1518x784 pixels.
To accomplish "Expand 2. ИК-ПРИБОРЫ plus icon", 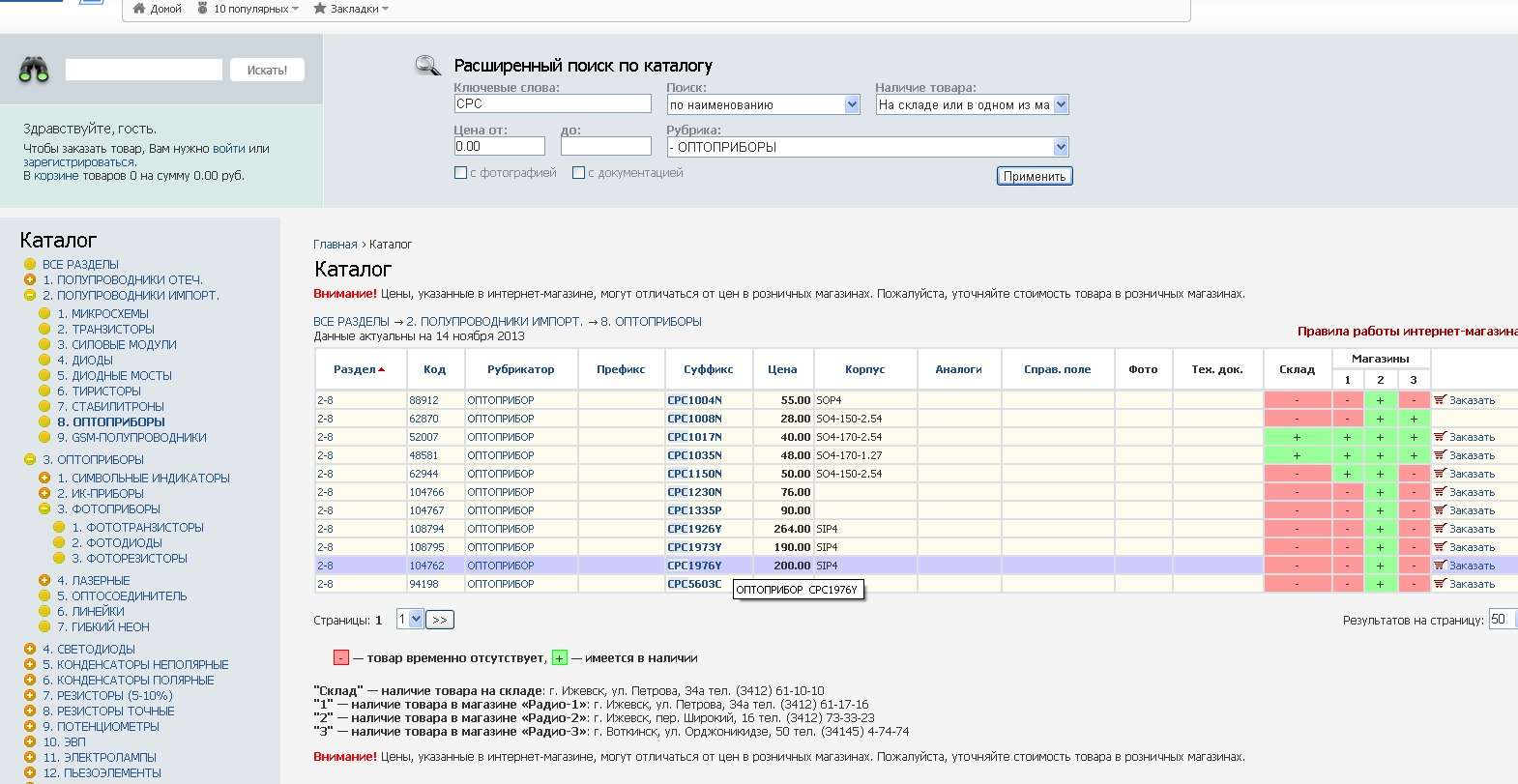I will tap(44, 493).
